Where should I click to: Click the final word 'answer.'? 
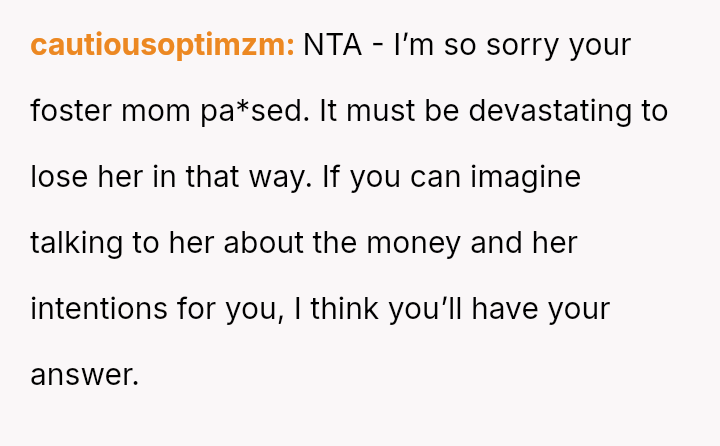[84, 375]
